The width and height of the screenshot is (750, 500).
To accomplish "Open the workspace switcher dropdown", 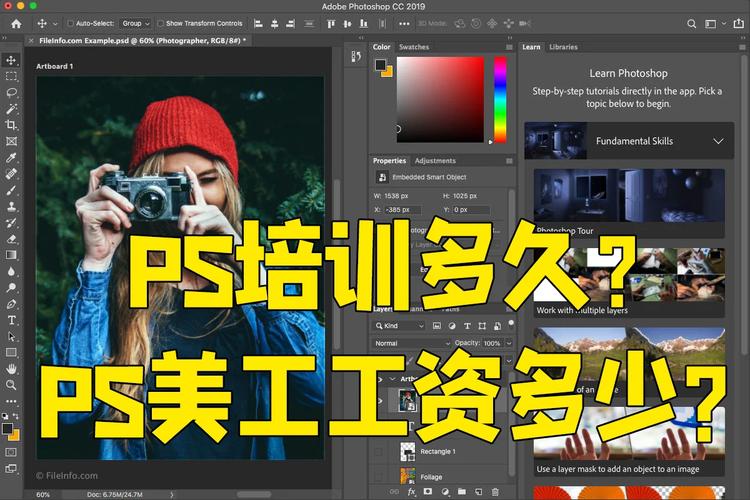I will (715, 23).
